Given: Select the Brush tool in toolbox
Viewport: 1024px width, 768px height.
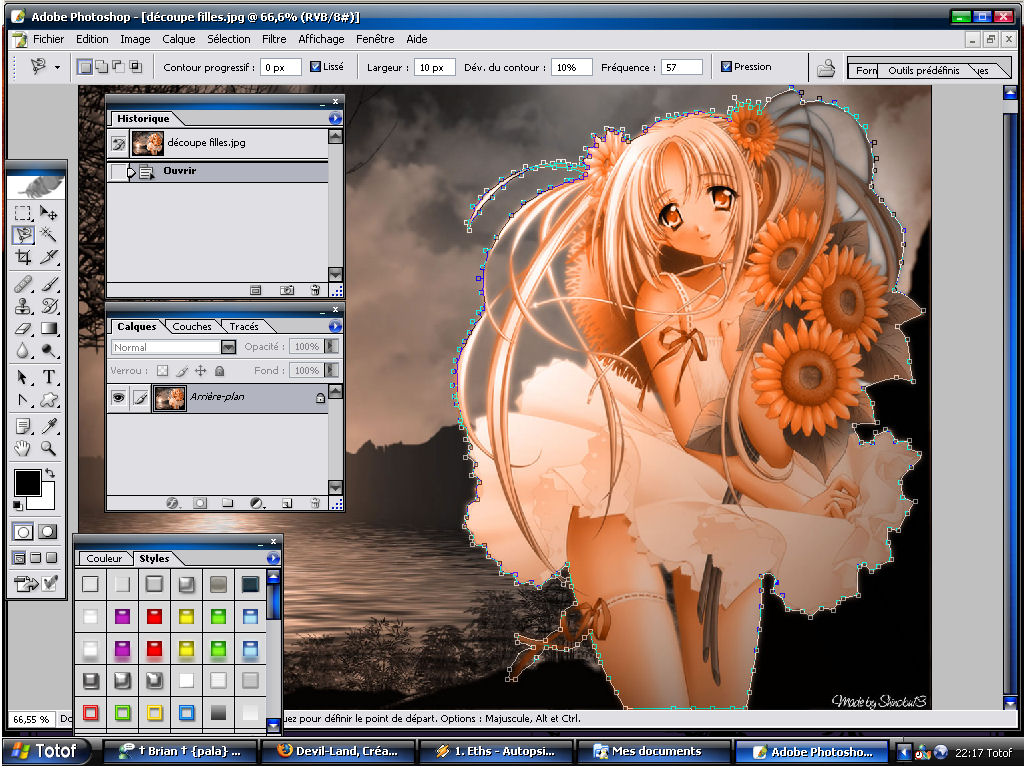Looking at the screenshot, I should click(48, 284).
